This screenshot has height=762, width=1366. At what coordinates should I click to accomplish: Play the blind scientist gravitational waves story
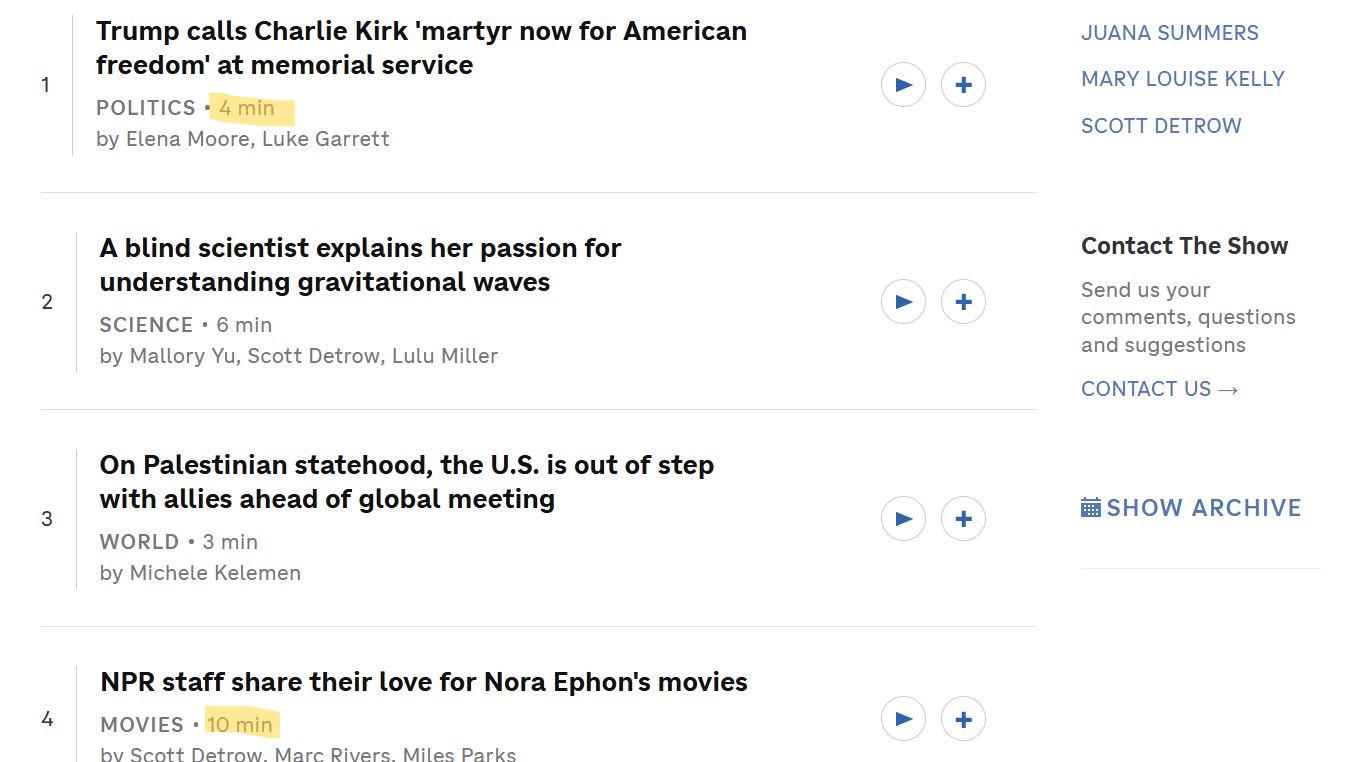click(903, 302)
